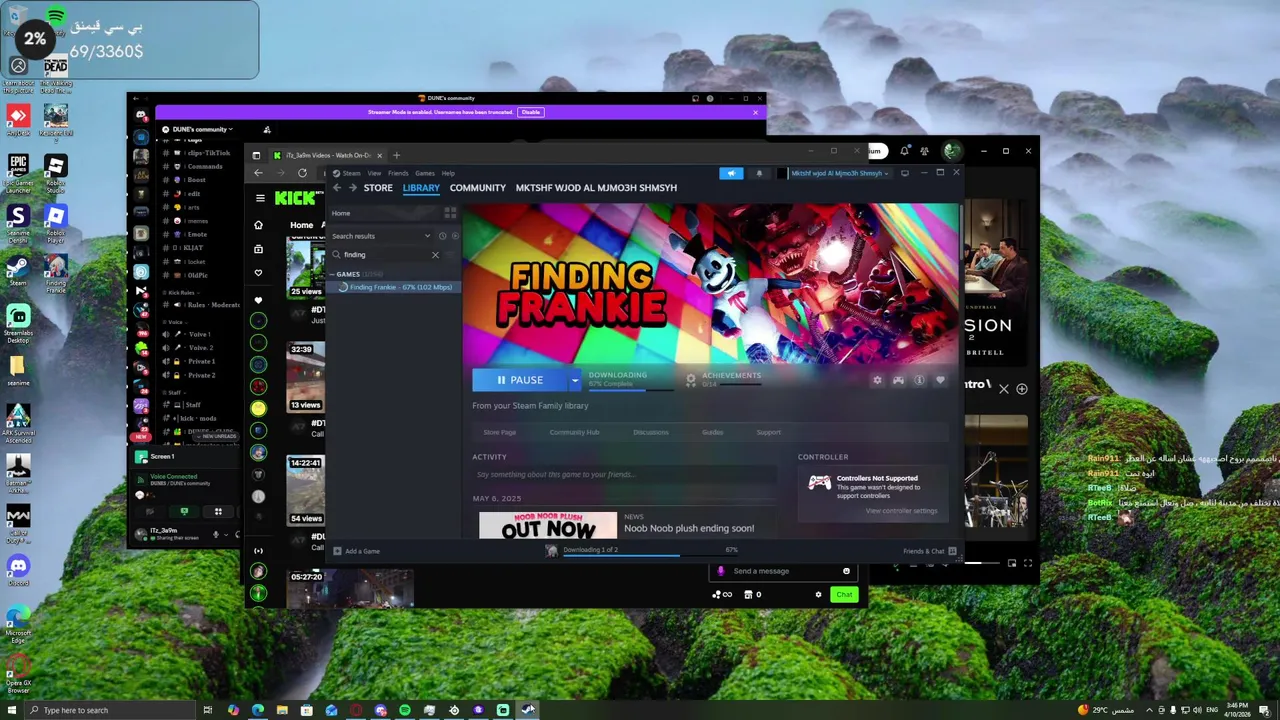Click the library search field containing 'finding'

pyautogui.click(x=385, y=255)
